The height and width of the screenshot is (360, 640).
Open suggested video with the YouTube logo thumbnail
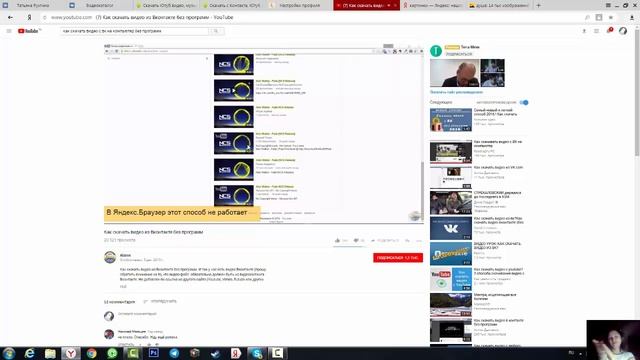pos(451,279)
